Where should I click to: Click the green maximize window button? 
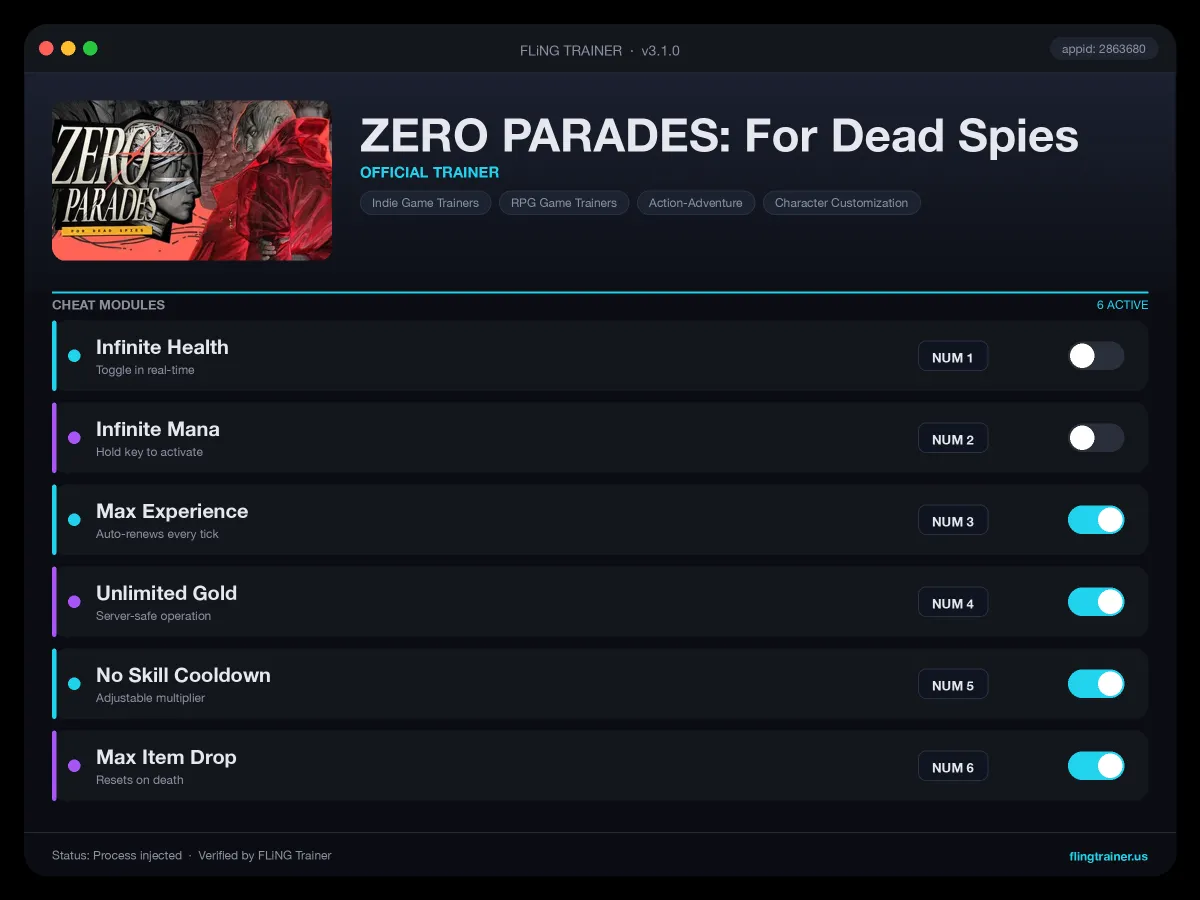pyautogui.click(x=90, y=48)
